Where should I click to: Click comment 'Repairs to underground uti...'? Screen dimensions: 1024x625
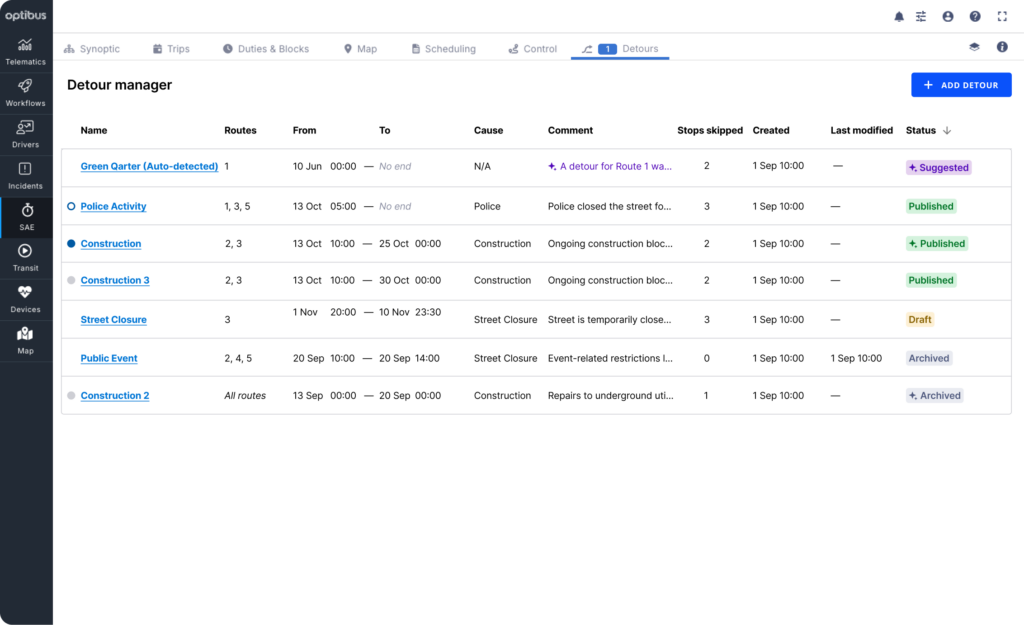[611, 395]
